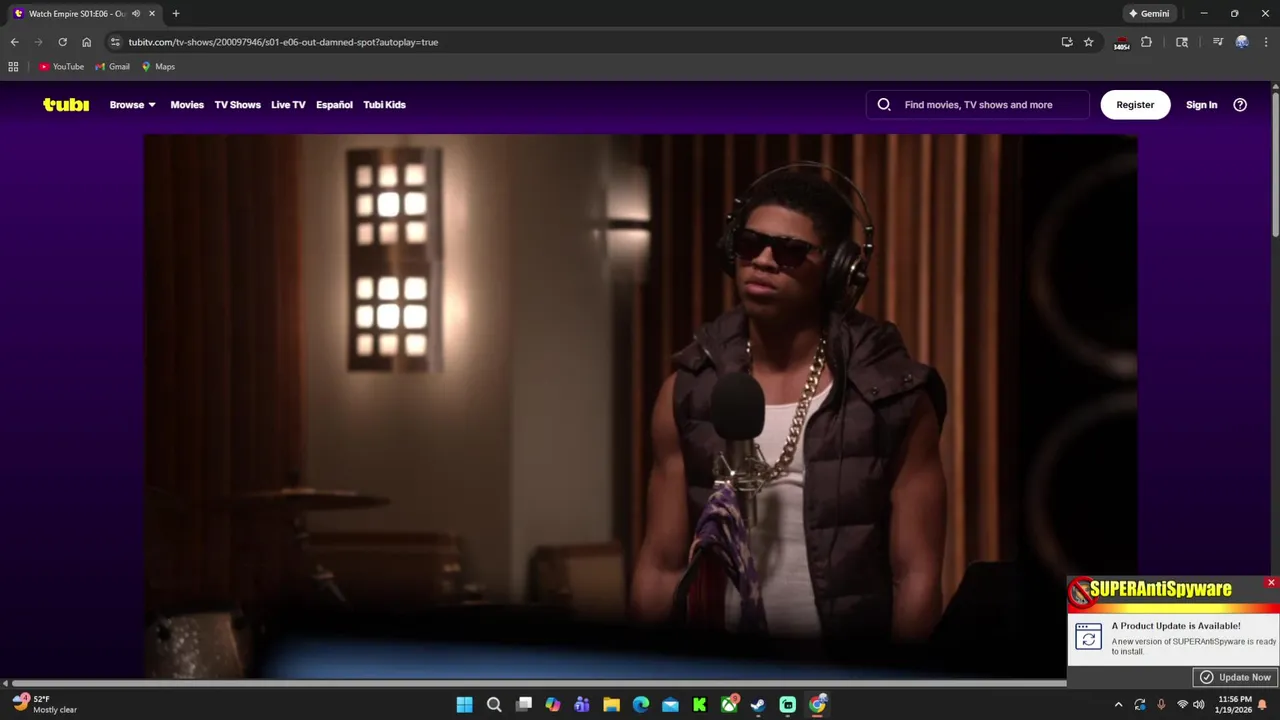The image size is (1280, 720).
Task: Open File Explorer from taskbar
Action: [x=611, y=705]
